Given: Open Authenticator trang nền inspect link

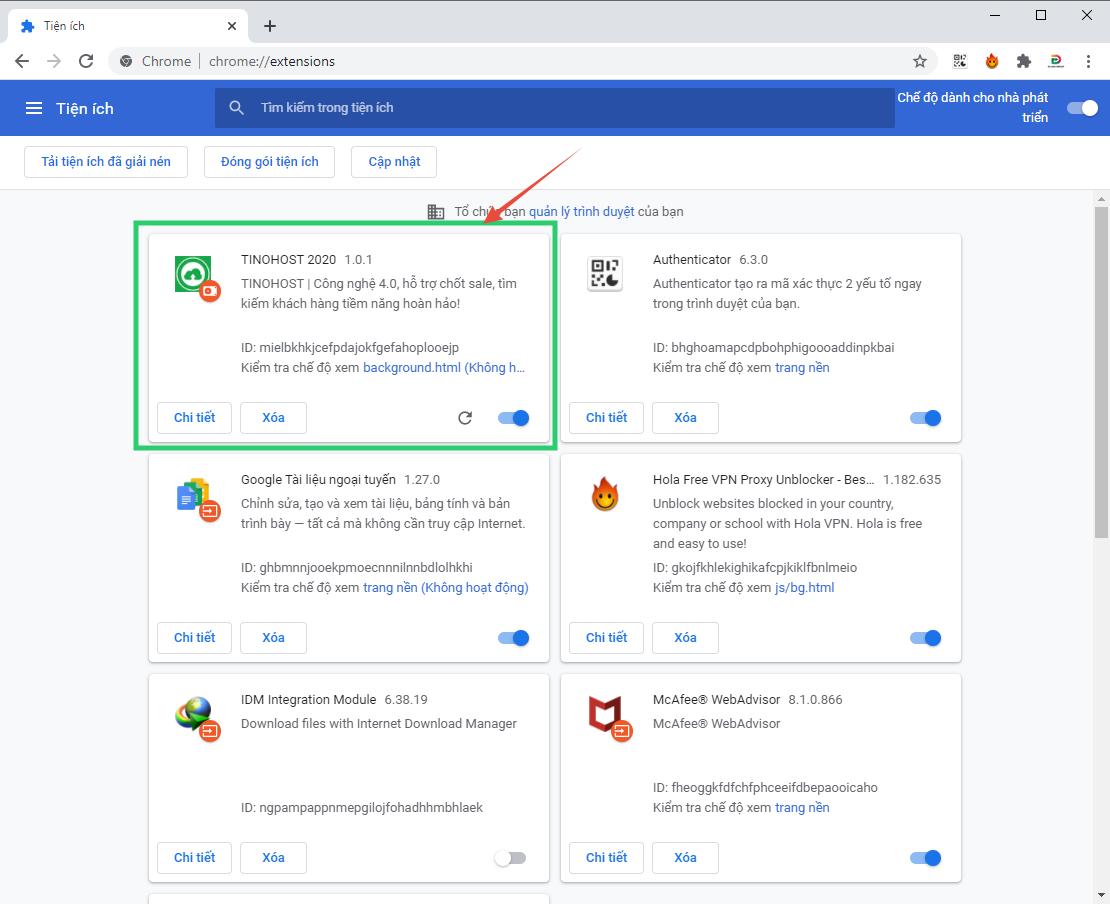Looking at the screenshot, I should point(802,367).
